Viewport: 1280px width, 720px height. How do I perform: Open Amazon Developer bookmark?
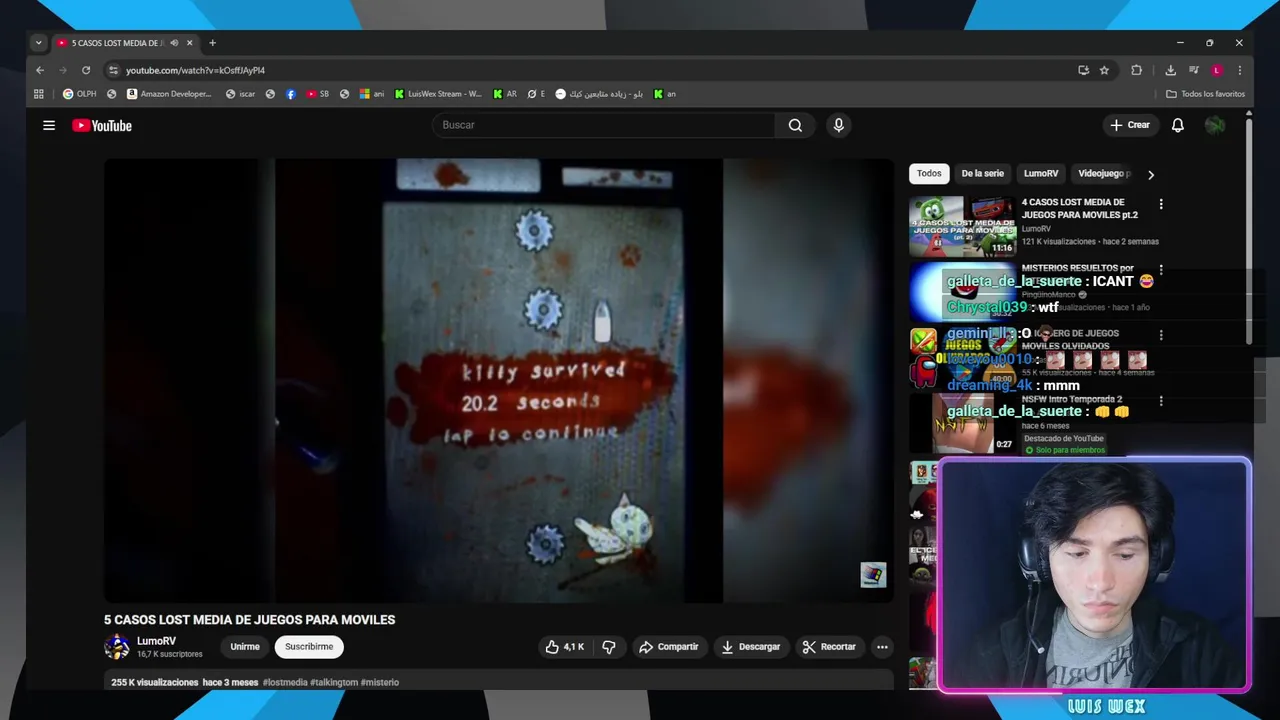[169, 94]
